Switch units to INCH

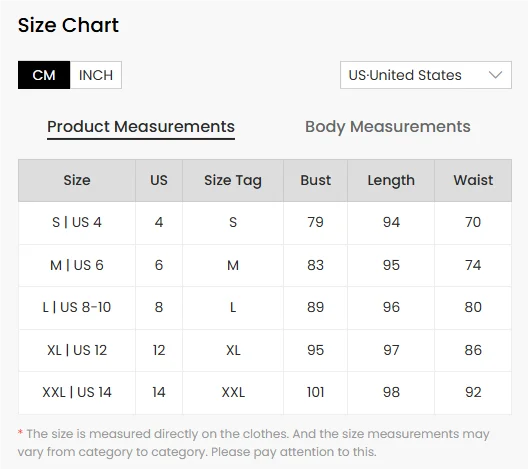coord(96,75)
